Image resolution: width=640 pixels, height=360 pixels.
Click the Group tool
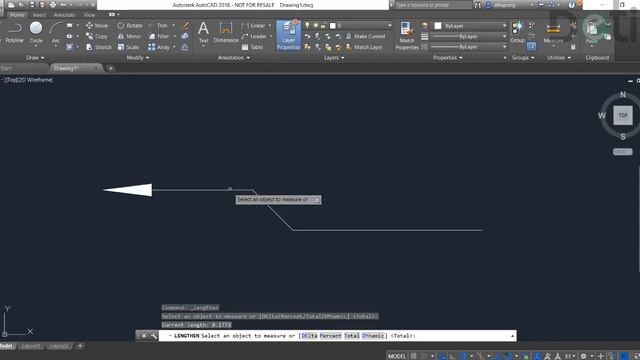point(518,33)
